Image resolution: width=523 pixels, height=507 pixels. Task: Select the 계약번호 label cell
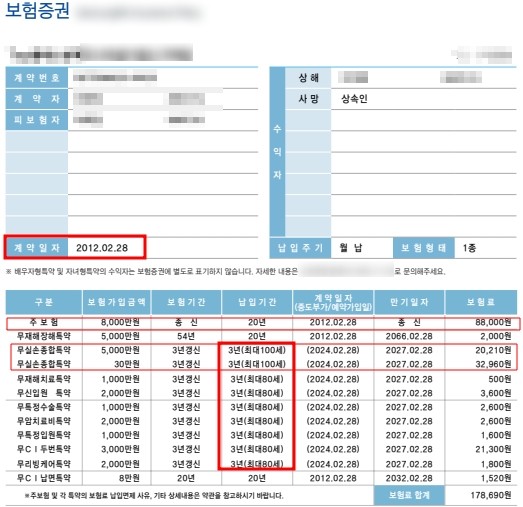(x=37, y=78)
